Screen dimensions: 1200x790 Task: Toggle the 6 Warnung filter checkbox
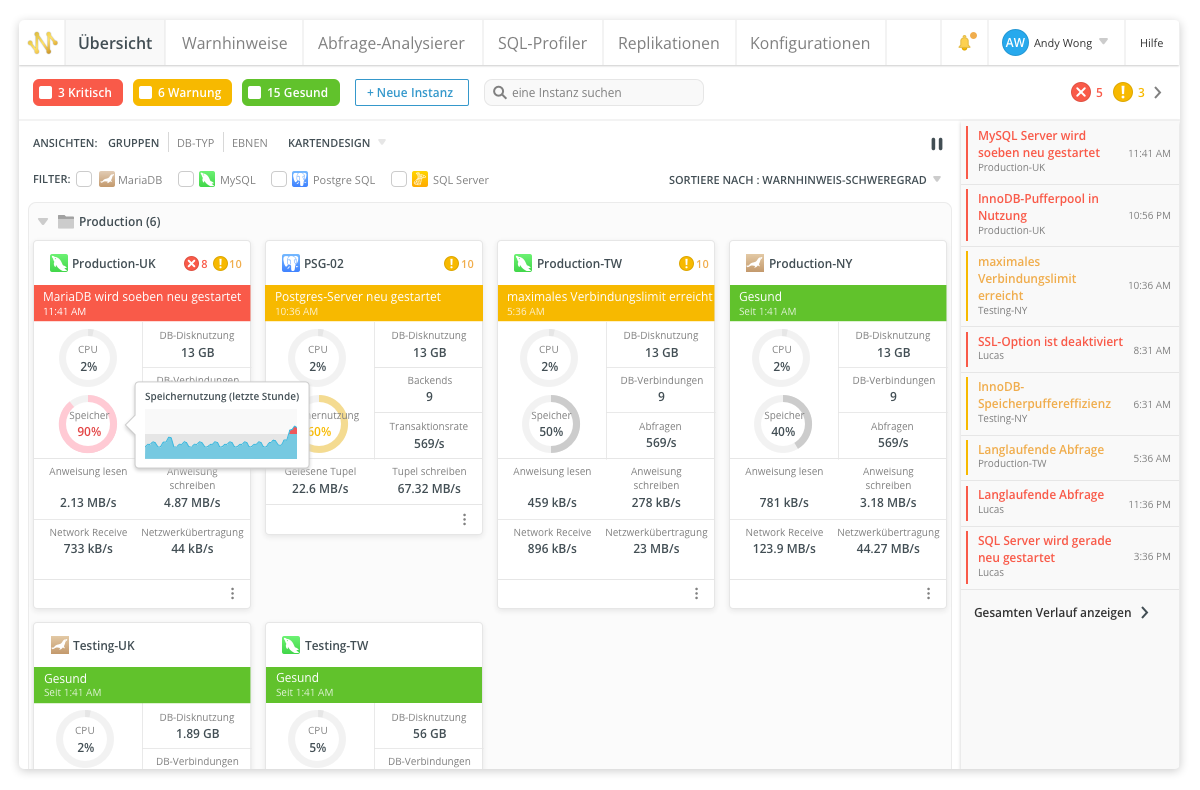pos(145,92)
